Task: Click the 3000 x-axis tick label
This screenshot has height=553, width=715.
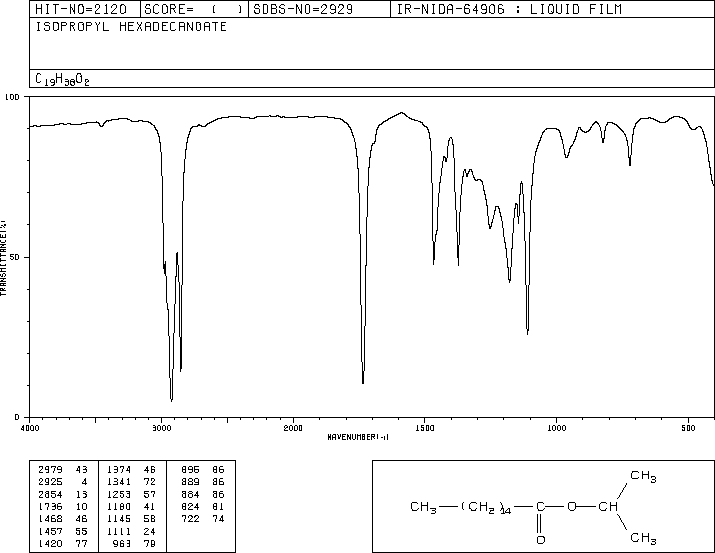Action: click(161, 428)
